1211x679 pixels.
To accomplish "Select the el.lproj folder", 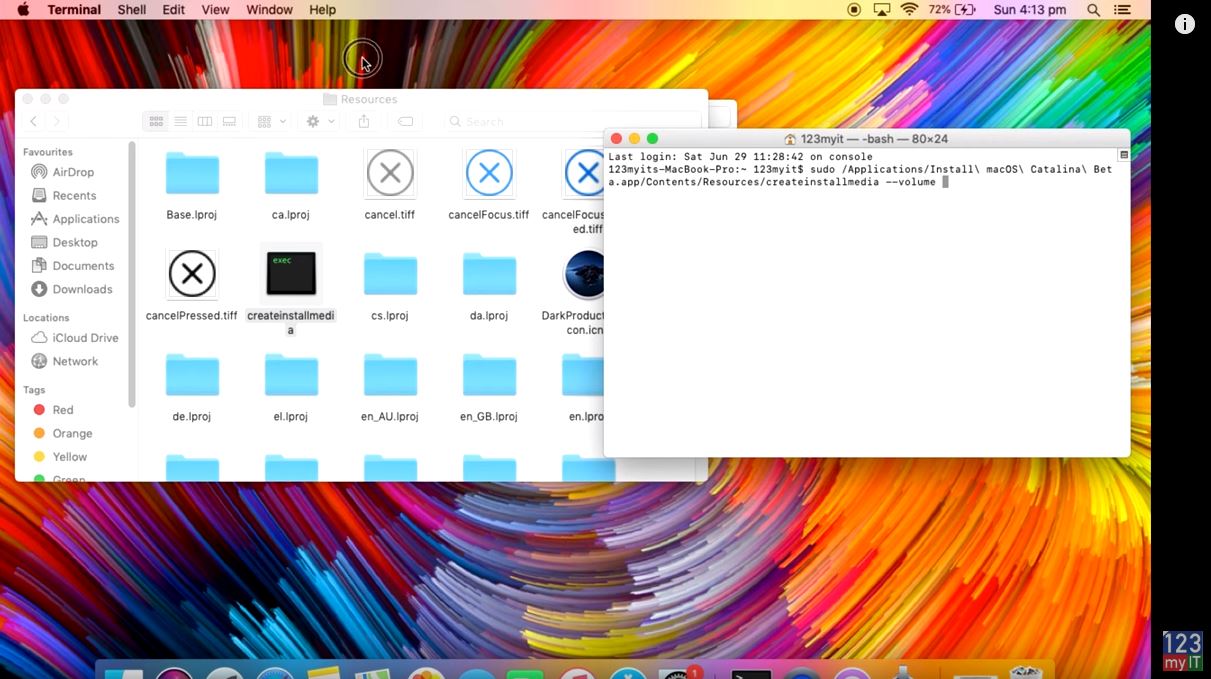I will pos(291,376).
